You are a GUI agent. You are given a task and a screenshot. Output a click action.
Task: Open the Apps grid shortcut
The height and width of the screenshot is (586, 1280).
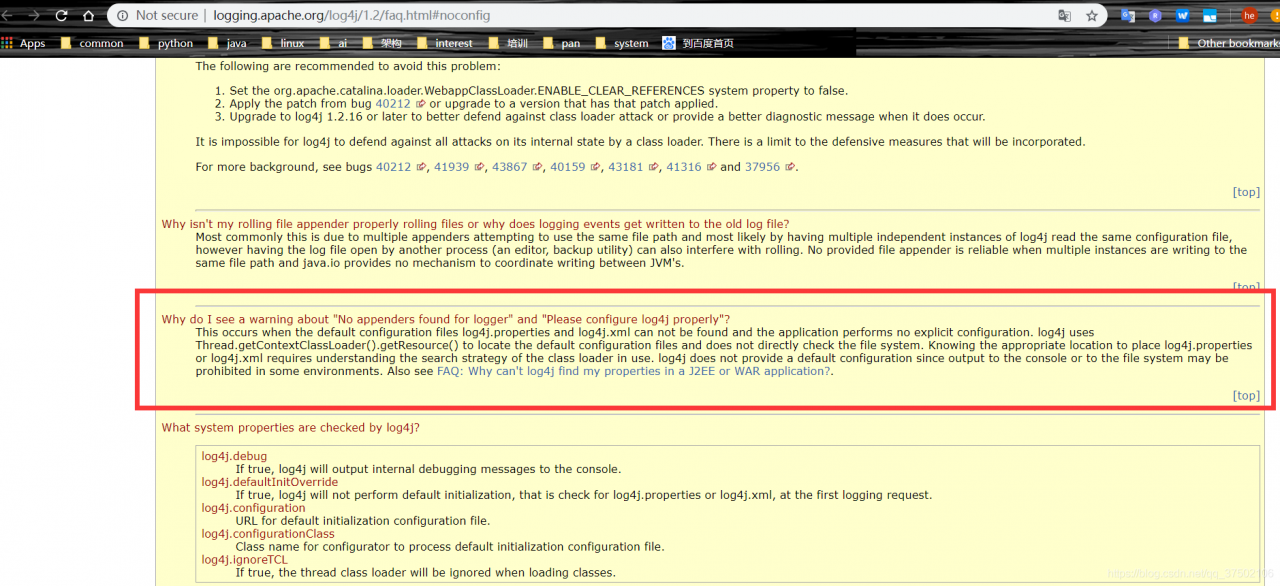(x=23, y=43)
